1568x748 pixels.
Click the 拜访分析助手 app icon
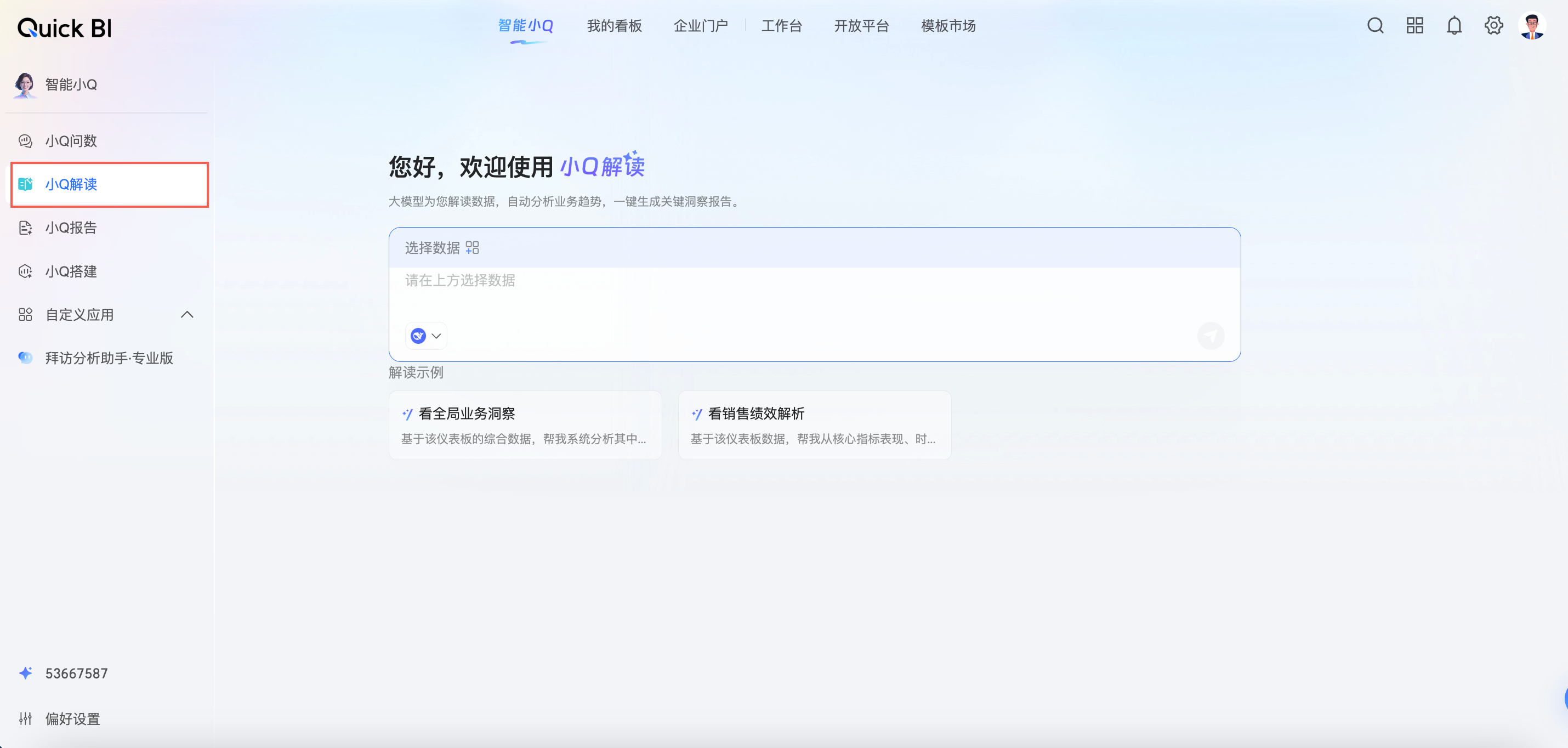coord(25,358)
